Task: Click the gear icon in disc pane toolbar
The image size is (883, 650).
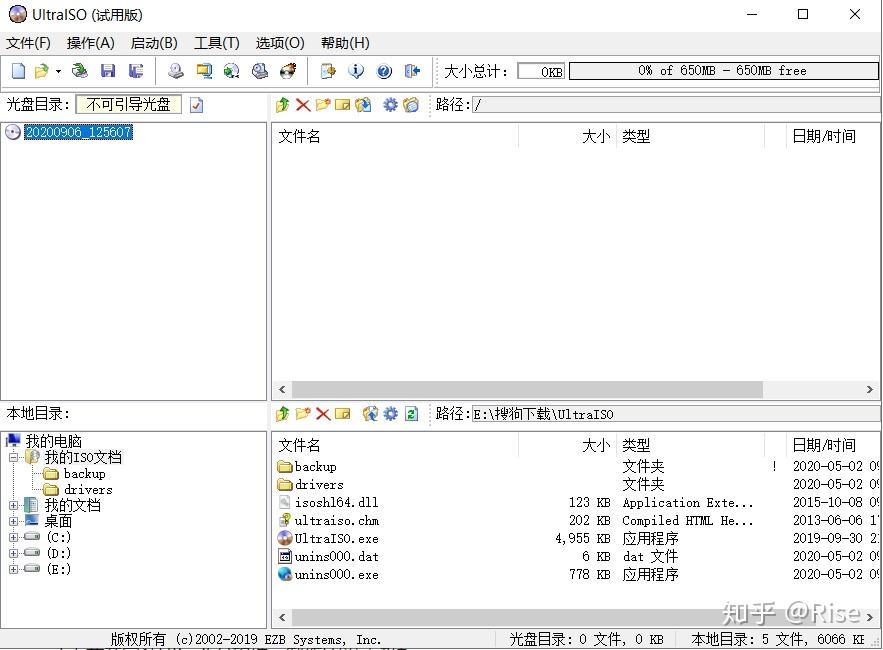Action: [390, 105]
